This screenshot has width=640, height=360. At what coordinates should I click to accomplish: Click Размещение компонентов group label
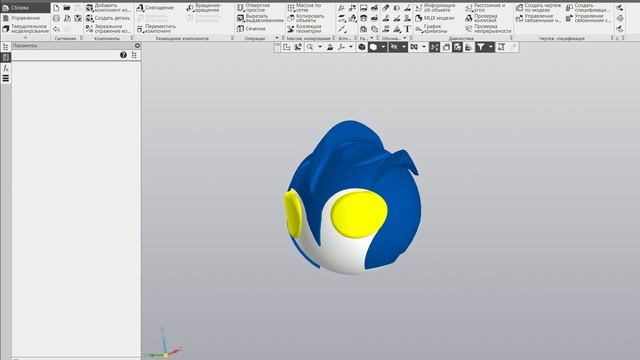coord(182,38)
